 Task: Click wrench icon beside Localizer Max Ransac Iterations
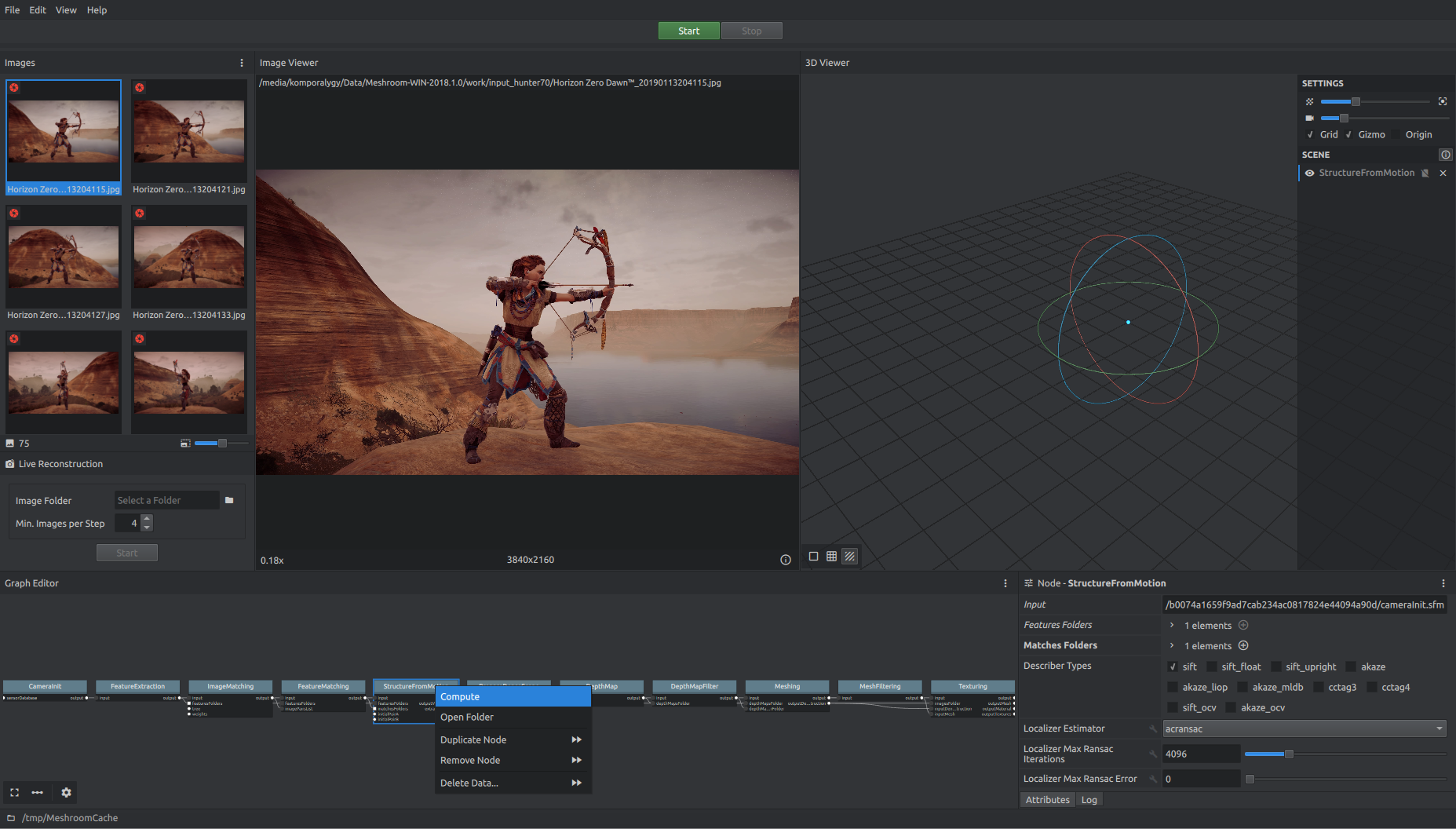click(x=1153, y=754)
